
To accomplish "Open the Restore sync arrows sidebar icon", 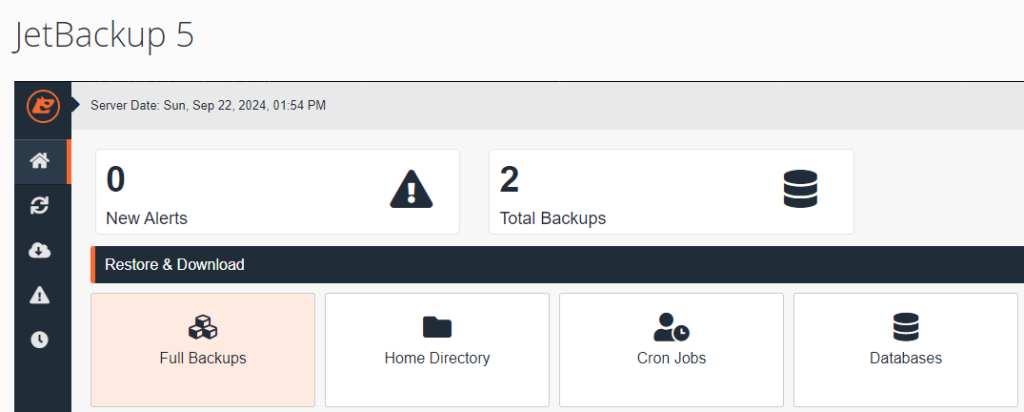I will [40, 206].
